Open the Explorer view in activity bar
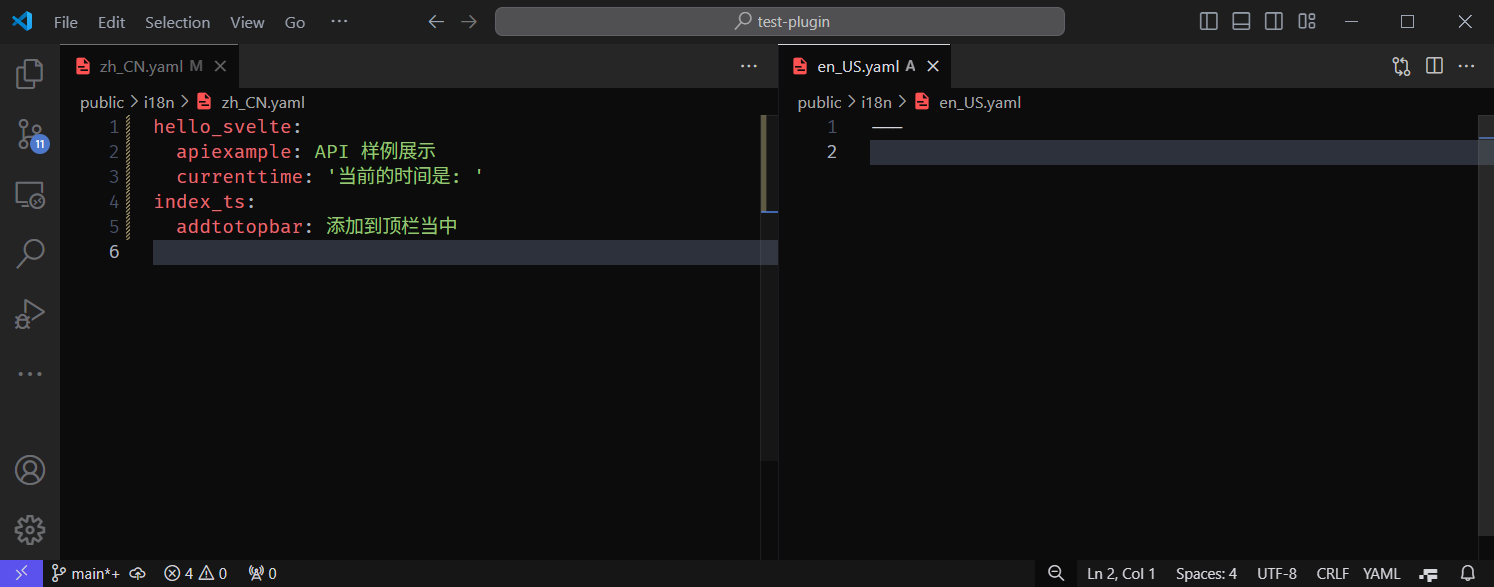The width and height of the screenshot is (1494, 587). (x=30, y=73)
